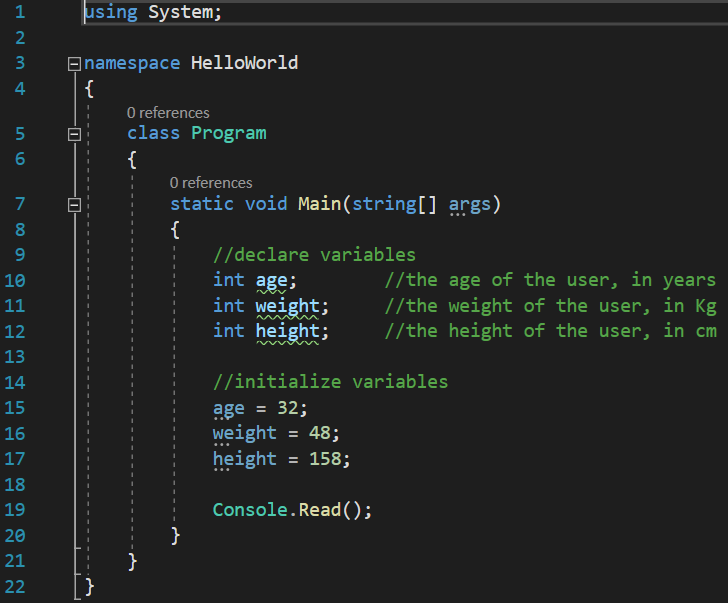Click the value '48' on line 16

pos(320,433)
